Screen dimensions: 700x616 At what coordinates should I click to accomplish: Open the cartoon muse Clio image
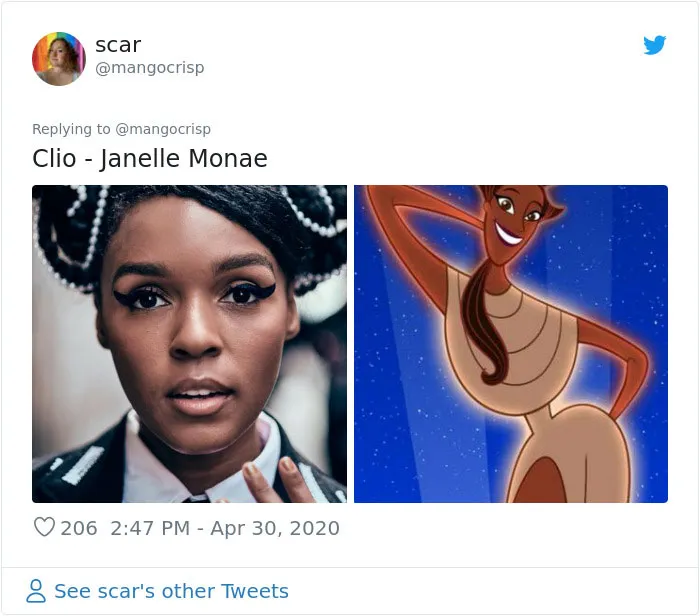[x=511, y=344]
